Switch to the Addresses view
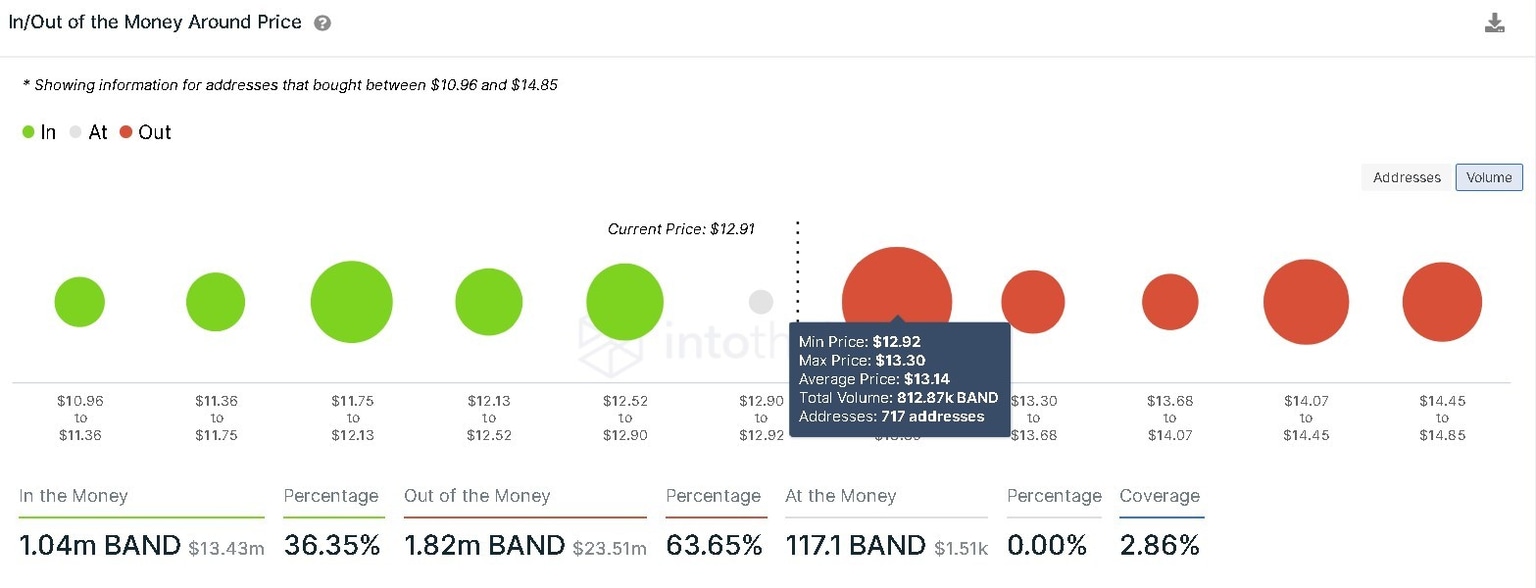This screenshot has width=1536, height=588. pyautogui.click(x=1405, y=177)
